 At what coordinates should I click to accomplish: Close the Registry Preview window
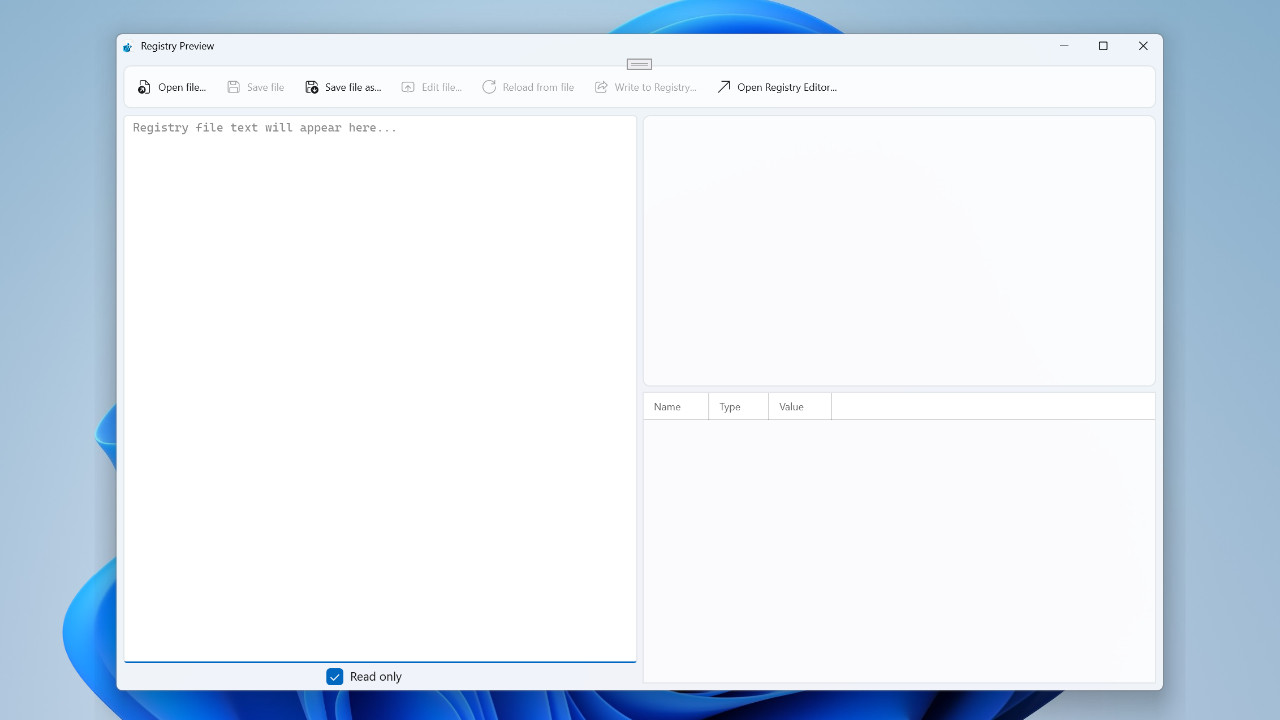1143,46
